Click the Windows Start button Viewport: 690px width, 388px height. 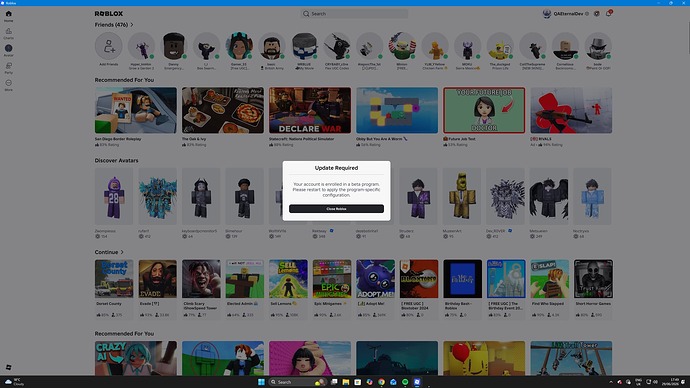click(x=261, y=382)
